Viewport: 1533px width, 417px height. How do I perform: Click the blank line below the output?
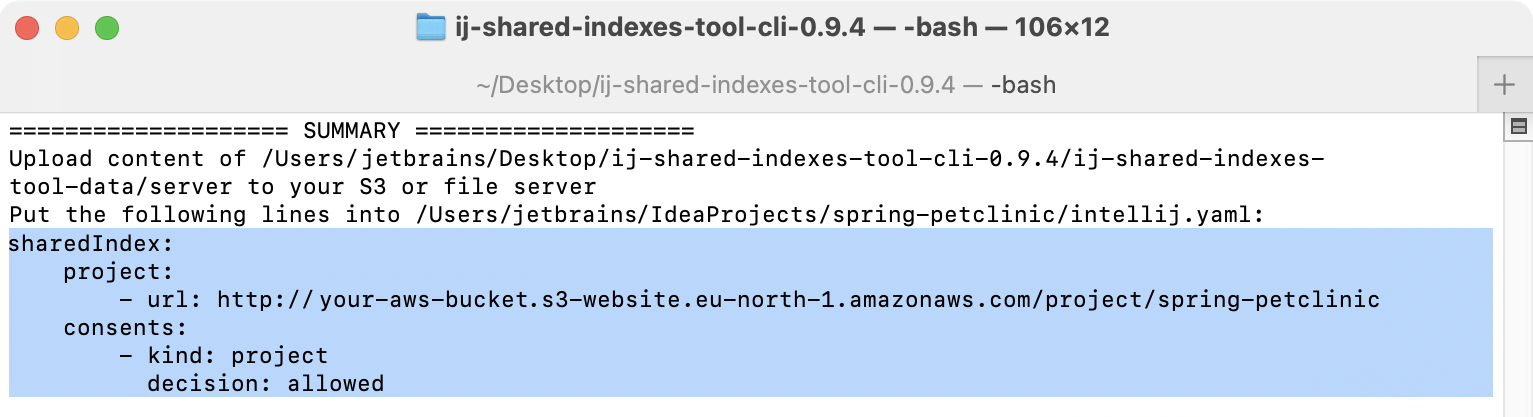click(700, 407)
